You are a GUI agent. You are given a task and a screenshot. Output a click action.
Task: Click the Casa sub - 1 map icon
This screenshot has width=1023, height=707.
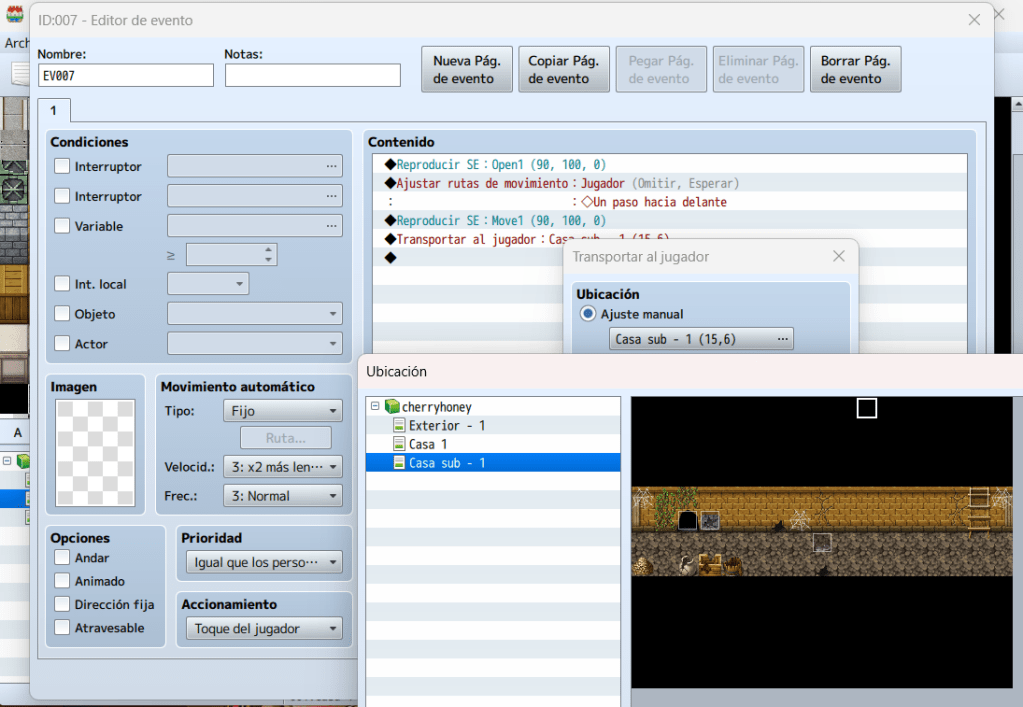coord(399,463)
